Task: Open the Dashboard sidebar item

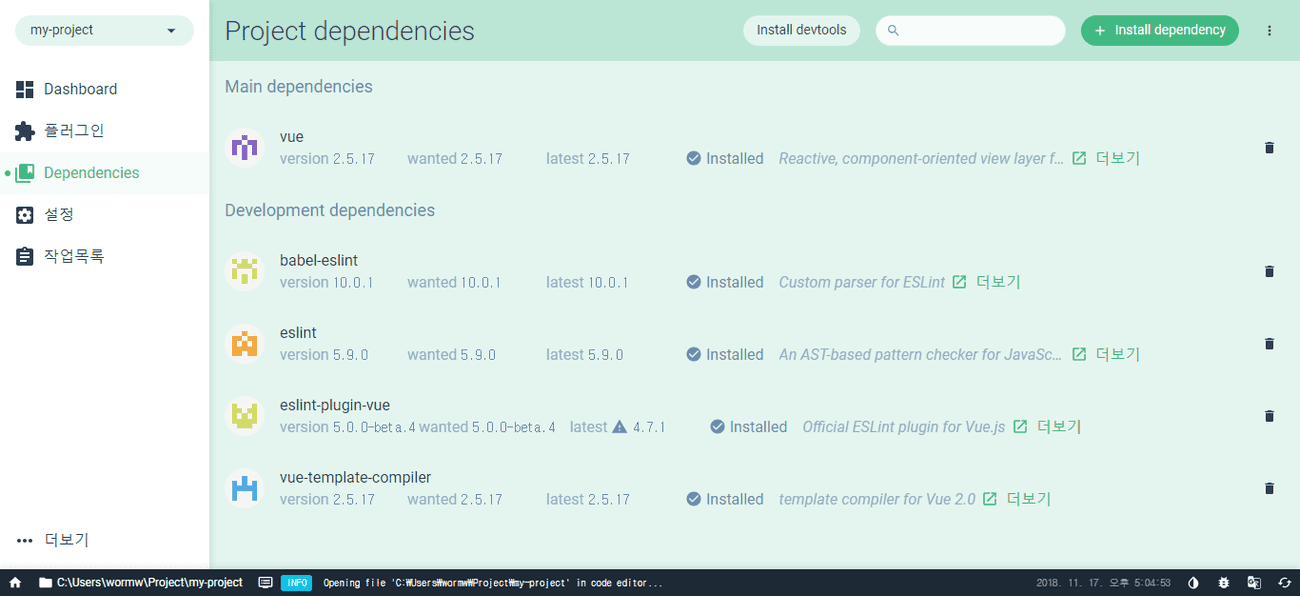Action: 80,89
